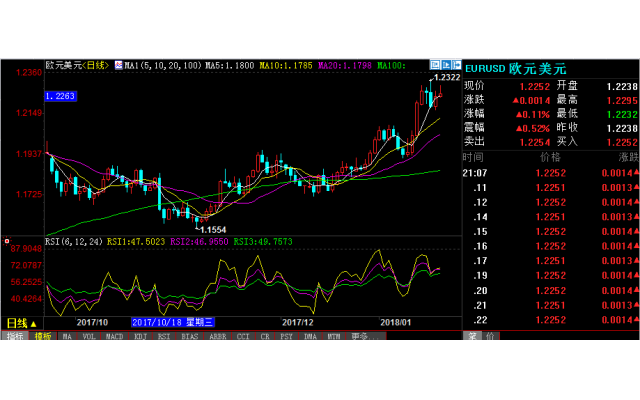Click the 最低 value 1.2232

(622, 114)
